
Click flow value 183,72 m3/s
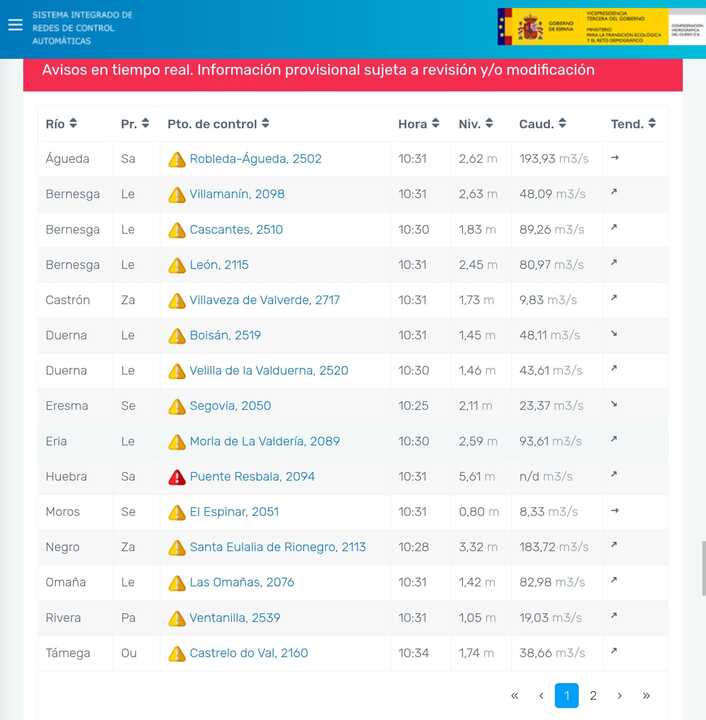pos(554,547)
